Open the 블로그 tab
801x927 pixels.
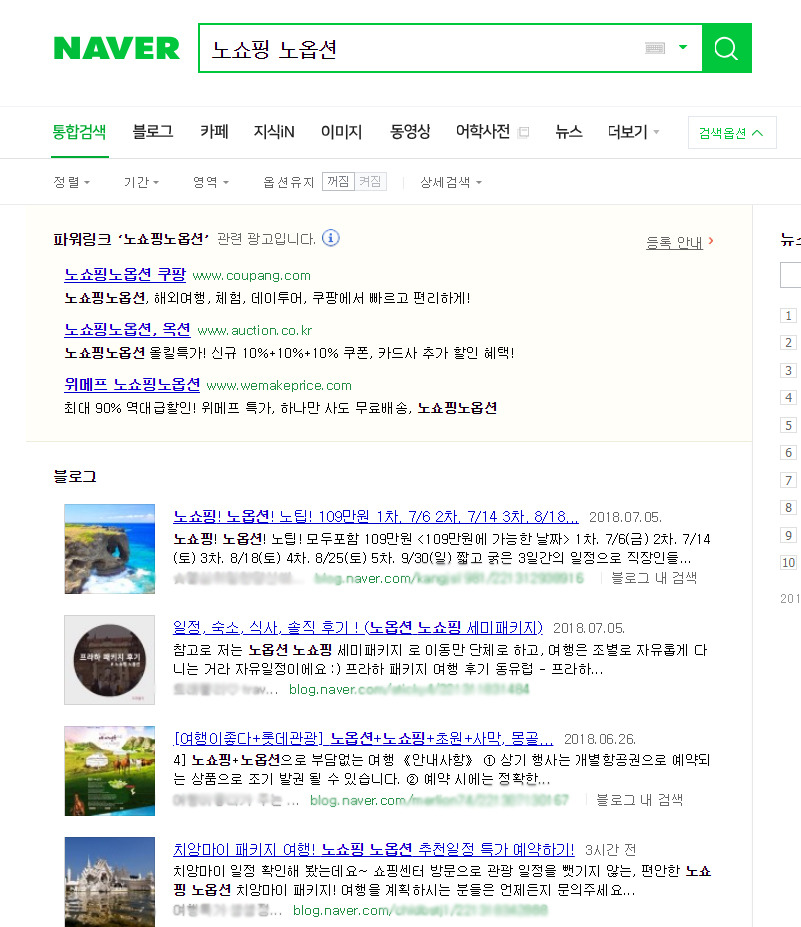pos(153,132)
